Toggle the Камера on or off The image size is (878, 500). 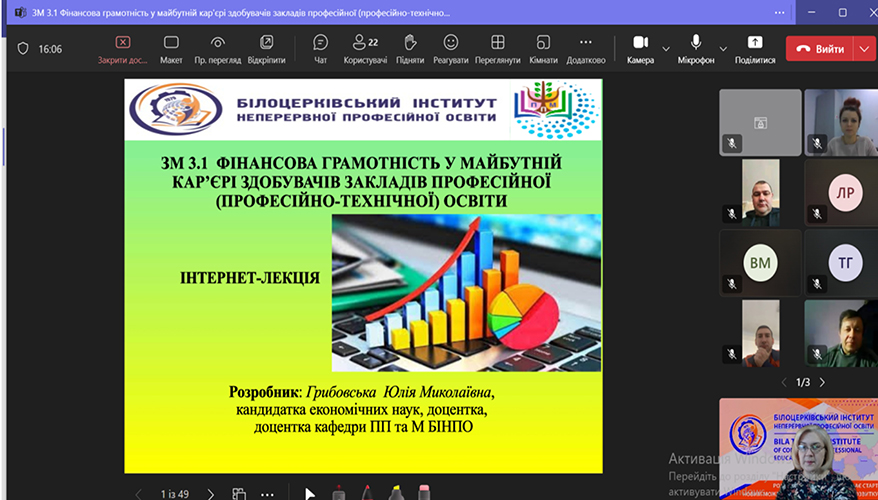tap(640, 48)
